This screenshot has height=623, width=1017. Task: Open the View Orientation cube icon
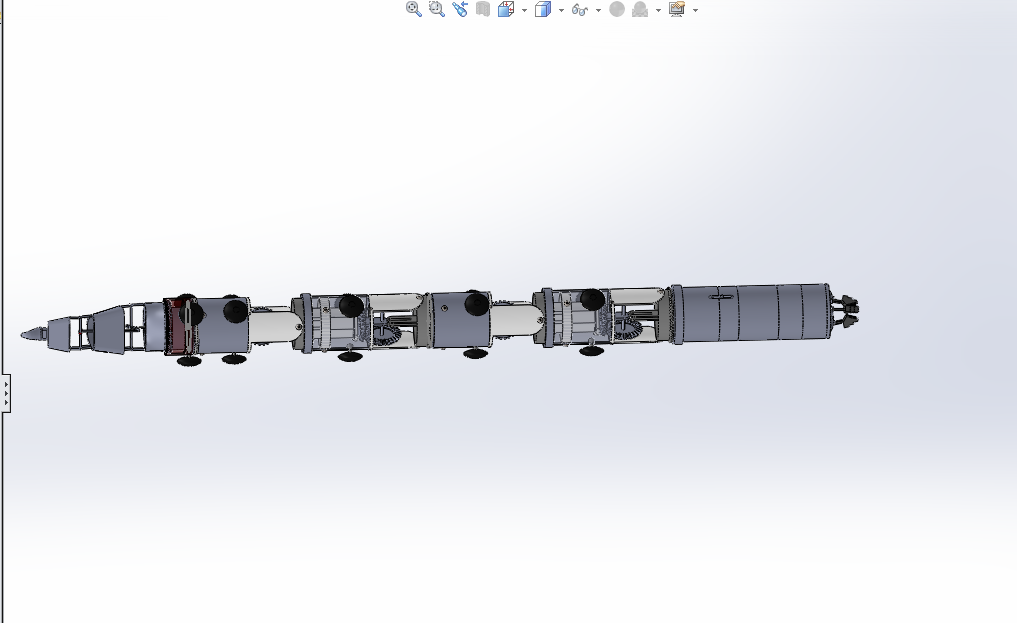[506, 9]
